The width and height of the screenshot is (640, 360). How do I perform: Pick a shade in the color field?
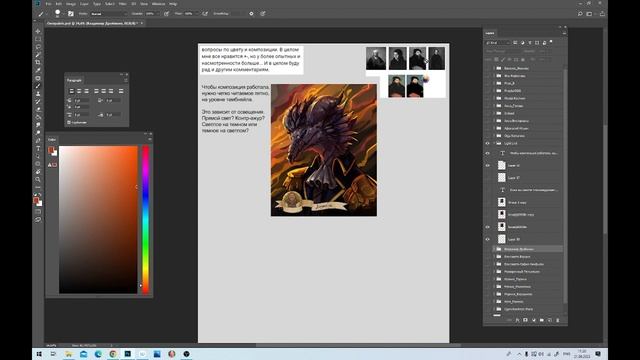click(x=98, y=220)
